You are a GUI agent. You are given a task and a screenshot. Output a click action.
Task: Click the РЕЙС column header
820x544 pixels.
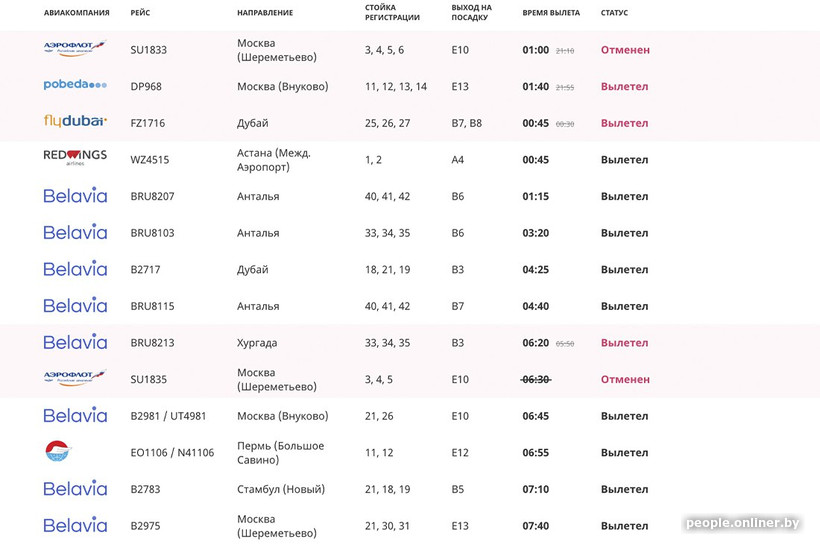[141, 13]
